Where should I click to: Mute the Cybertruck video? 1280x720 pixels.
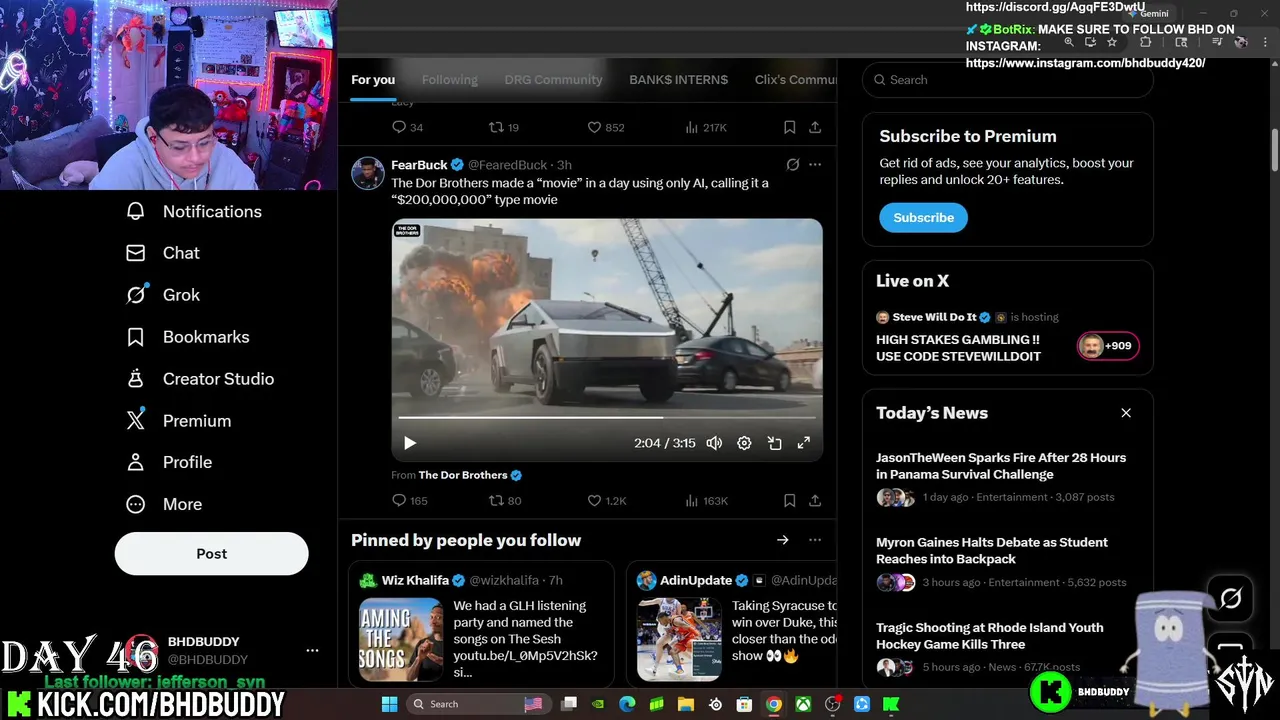[714, 443]
